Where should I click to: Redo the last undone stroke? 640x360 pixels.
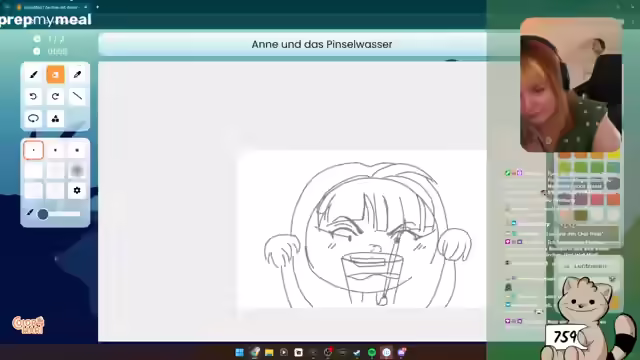pyautogui.click(x=55, y=96)
